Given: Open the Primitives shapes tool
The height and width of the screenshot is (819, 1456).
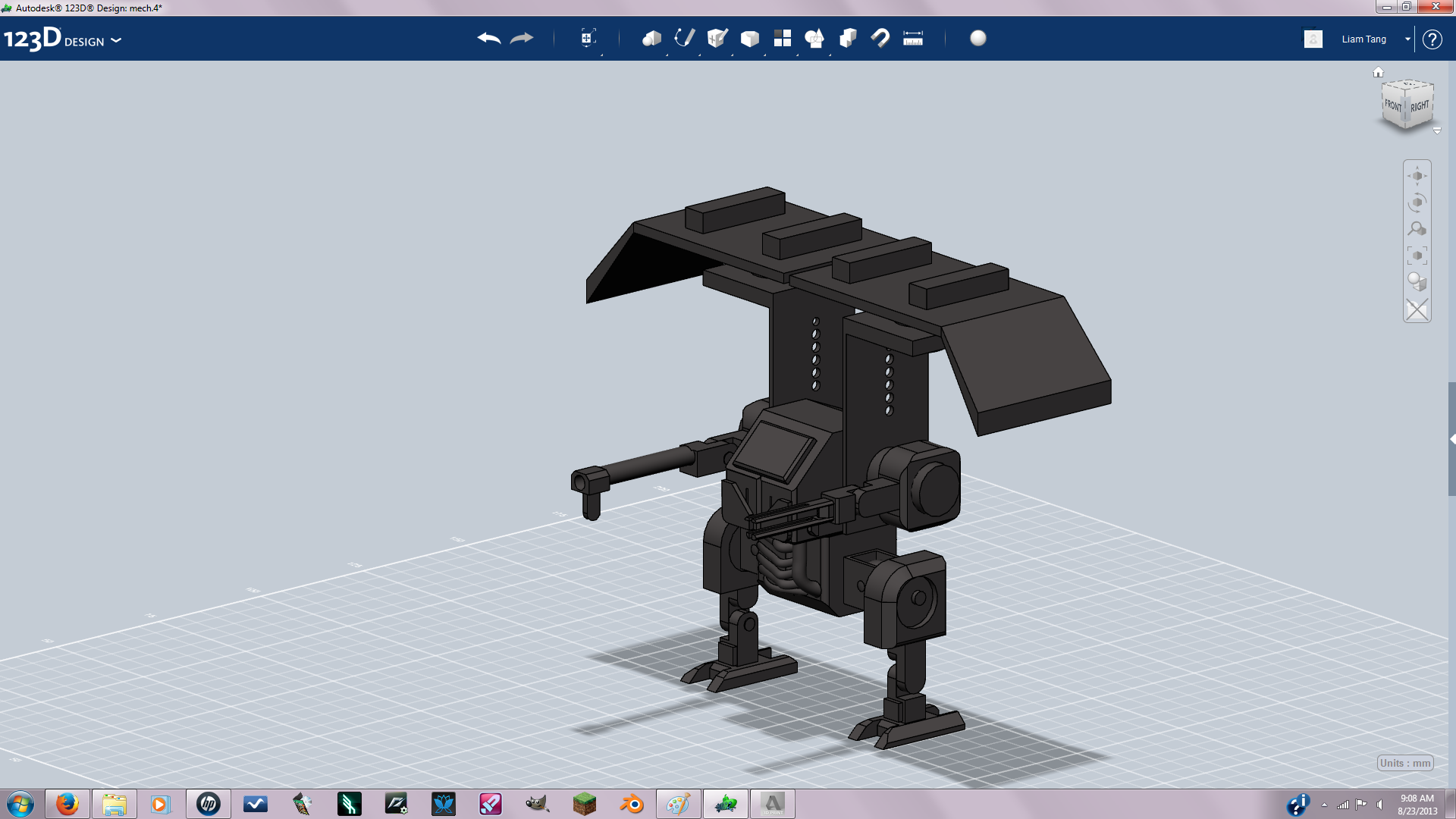Looking at the screenshot, I should 651,38.
